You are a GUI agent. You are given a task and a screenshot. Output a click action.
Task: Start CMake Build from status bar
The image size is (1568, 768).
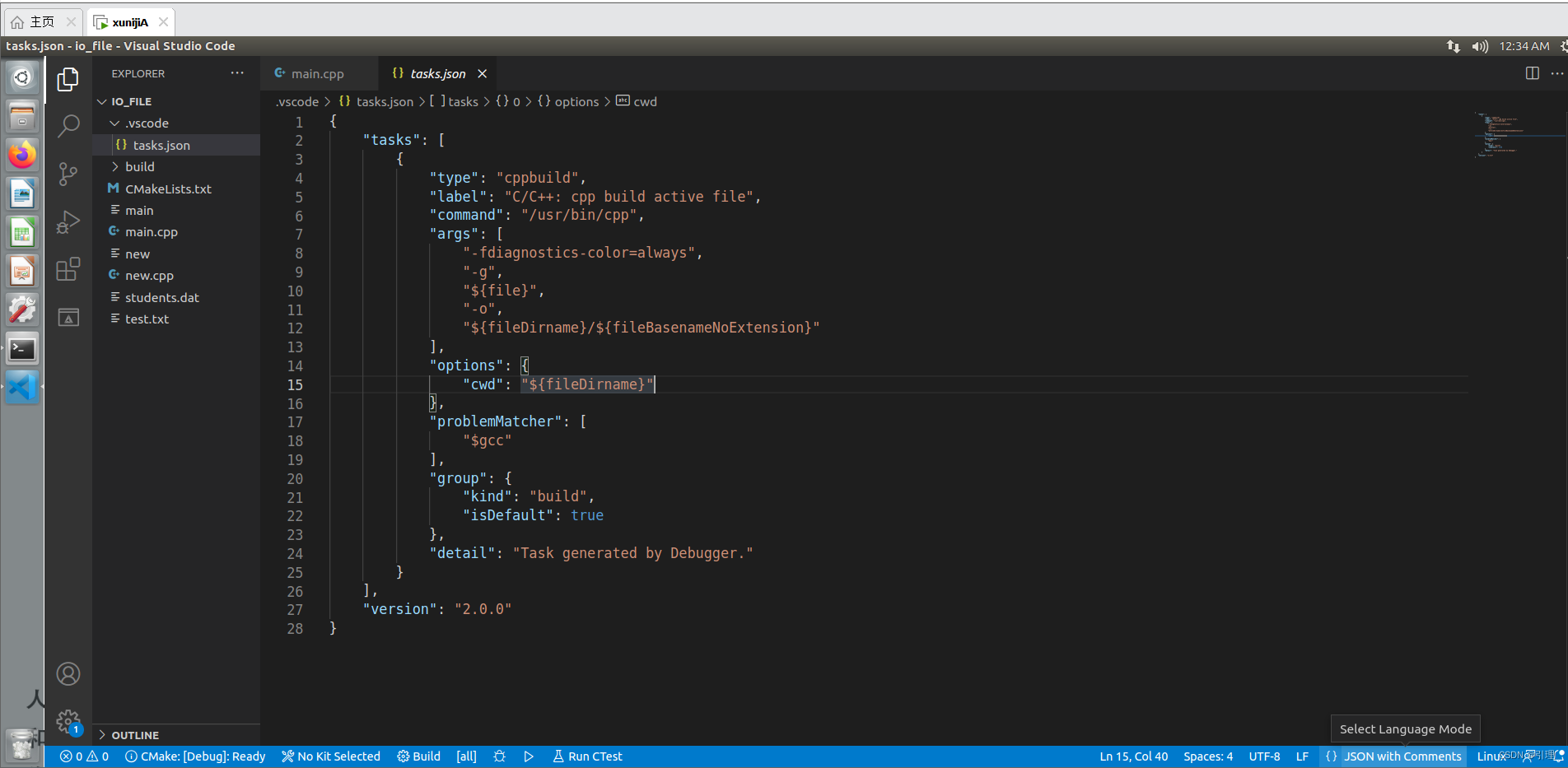click(418, 756)
